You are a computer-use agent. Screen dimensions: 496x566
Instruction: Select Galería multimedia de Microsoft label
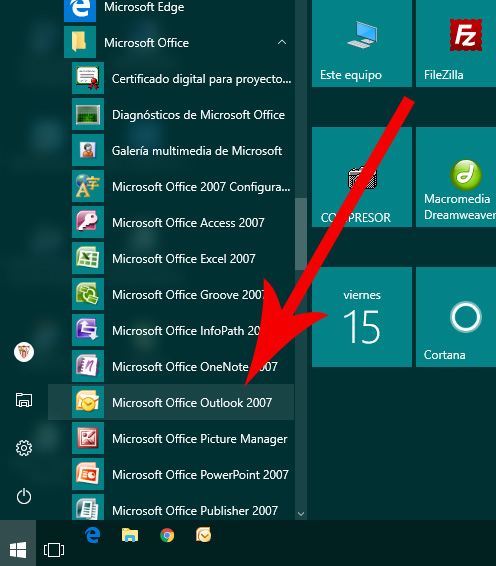197,151
